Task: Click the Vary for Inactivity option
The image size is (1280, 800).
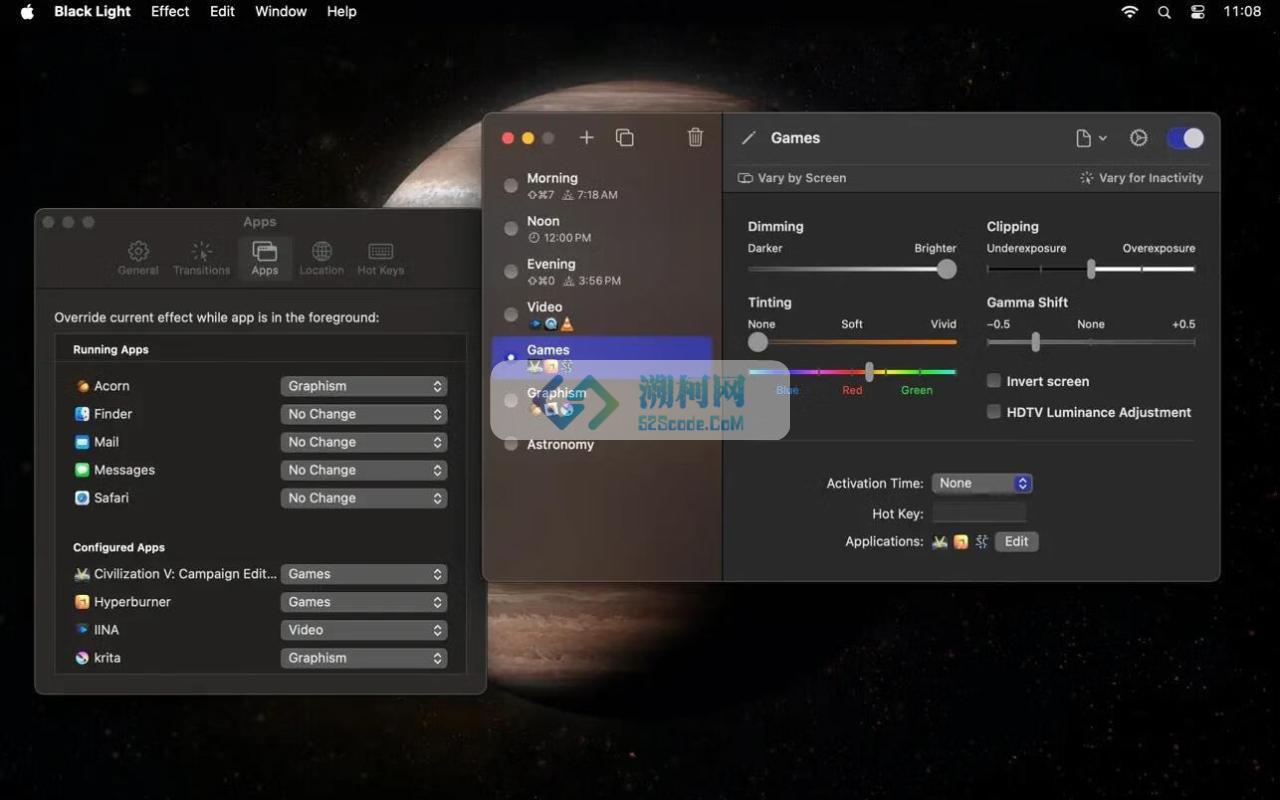Action: point(1141,178)
